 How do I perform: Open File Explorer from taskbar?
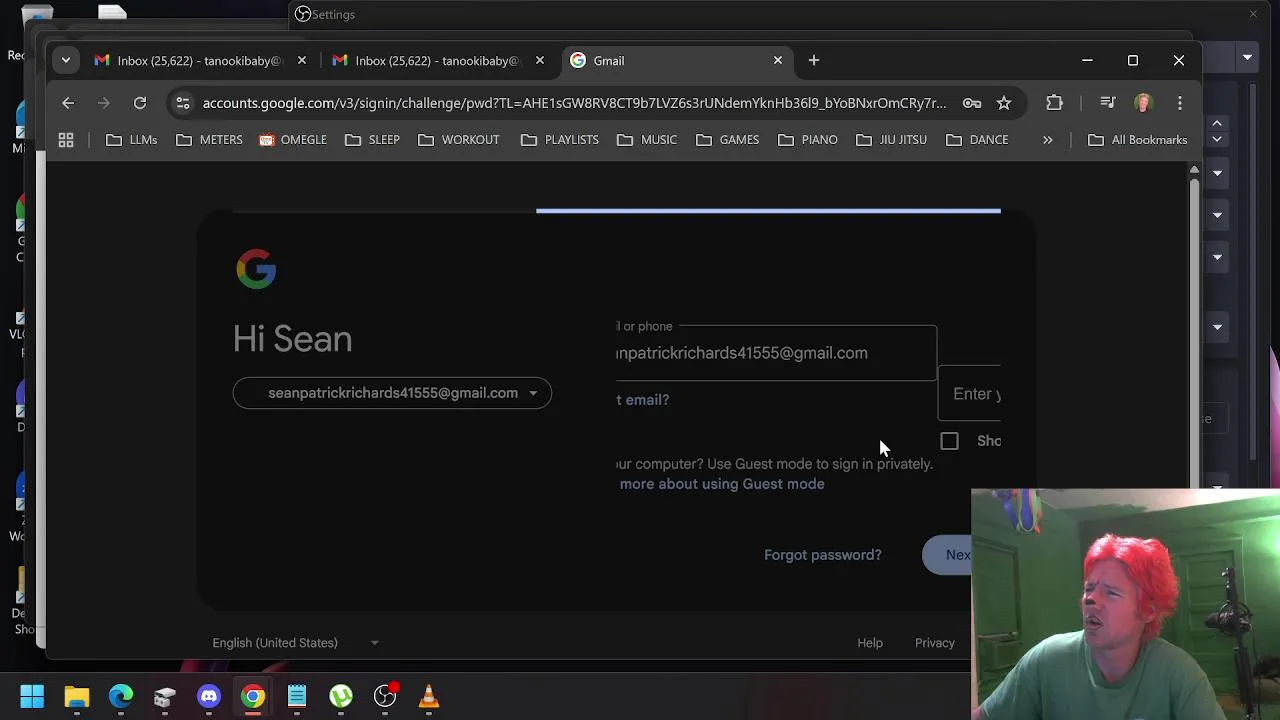tap(77, 696)
